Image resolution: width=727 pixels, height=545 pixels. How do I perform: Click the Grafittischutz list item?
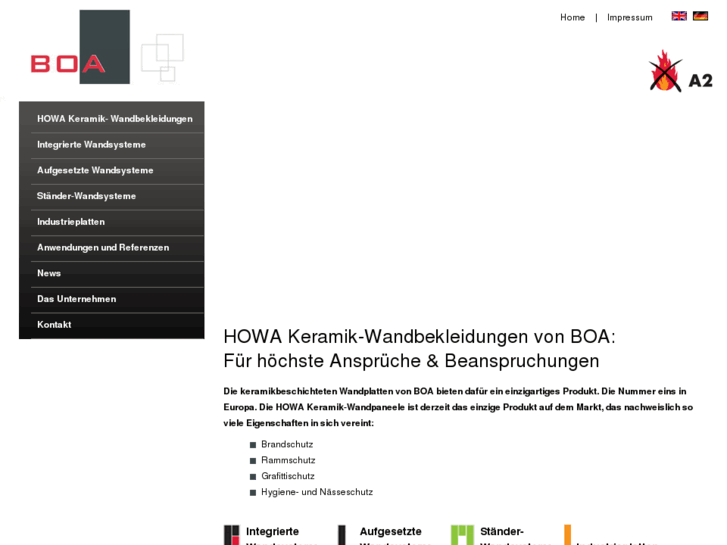(287, 476)
